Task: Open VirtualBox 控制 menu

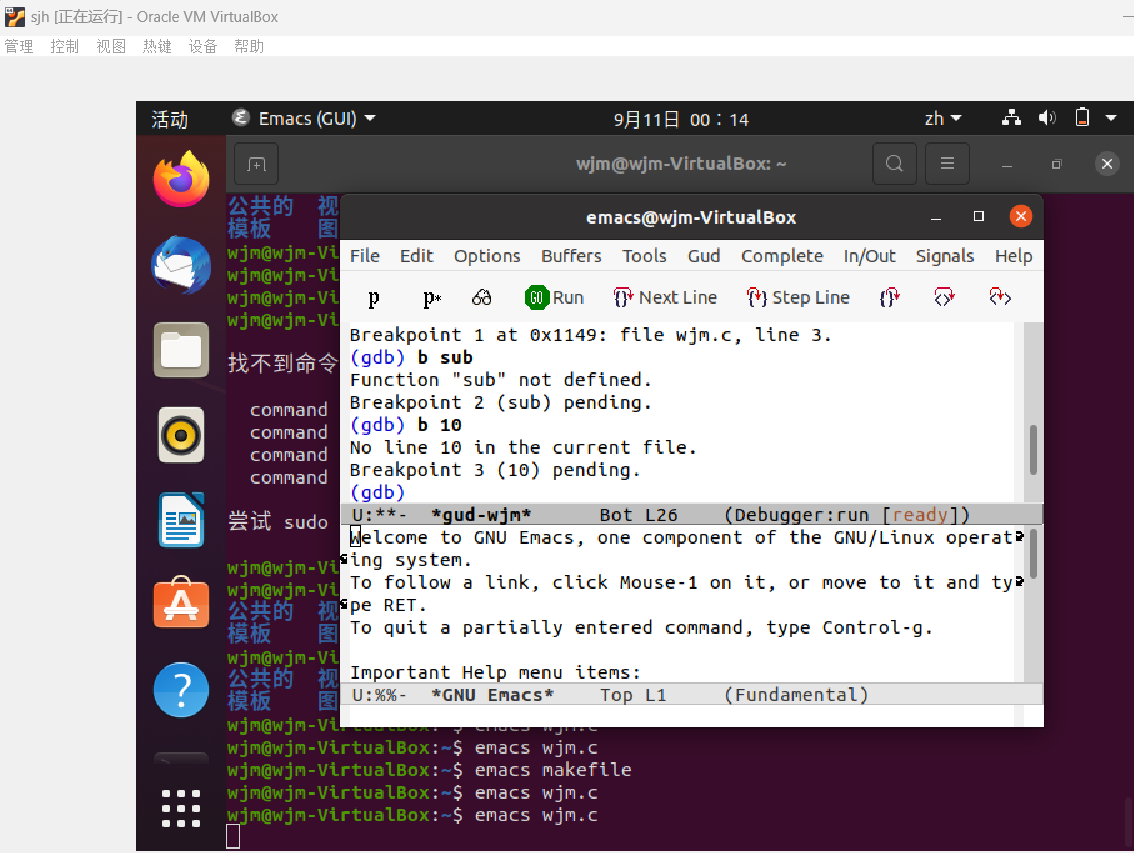Action: click(64, 46)
